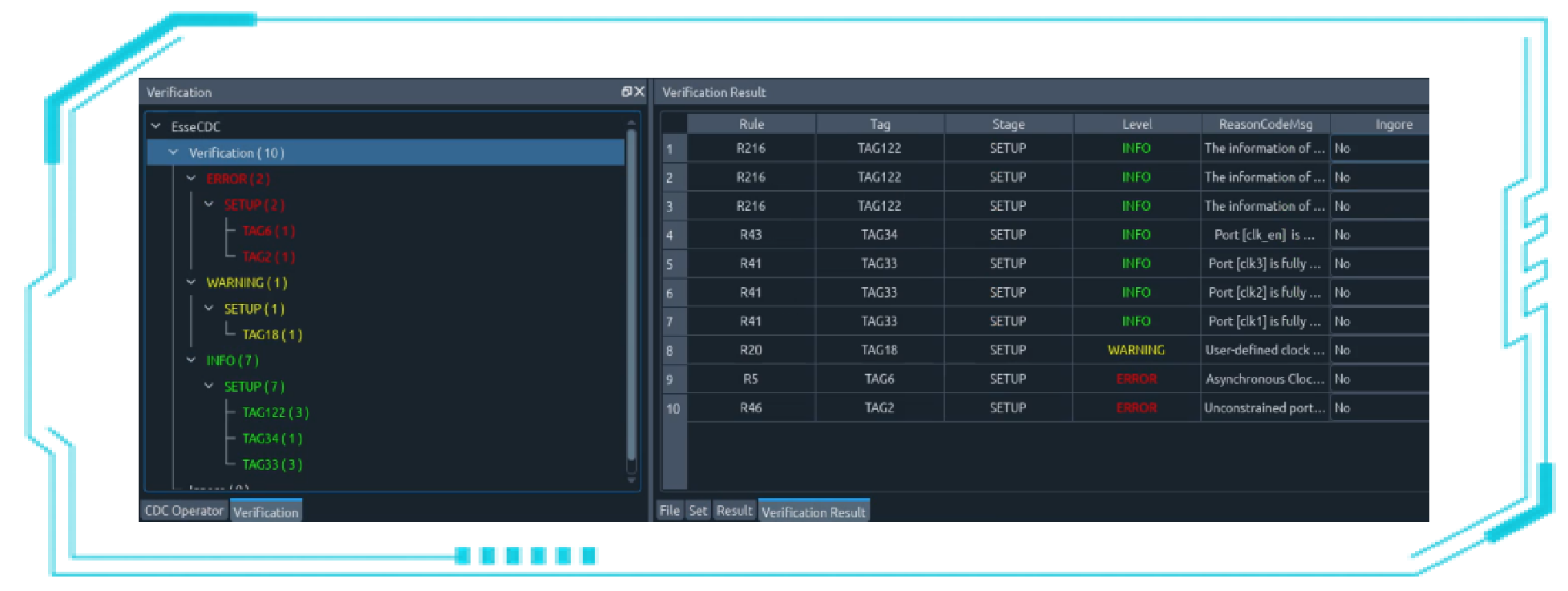Sort by the Rule column header
The image size is (1568, 591).
(751, 124)
